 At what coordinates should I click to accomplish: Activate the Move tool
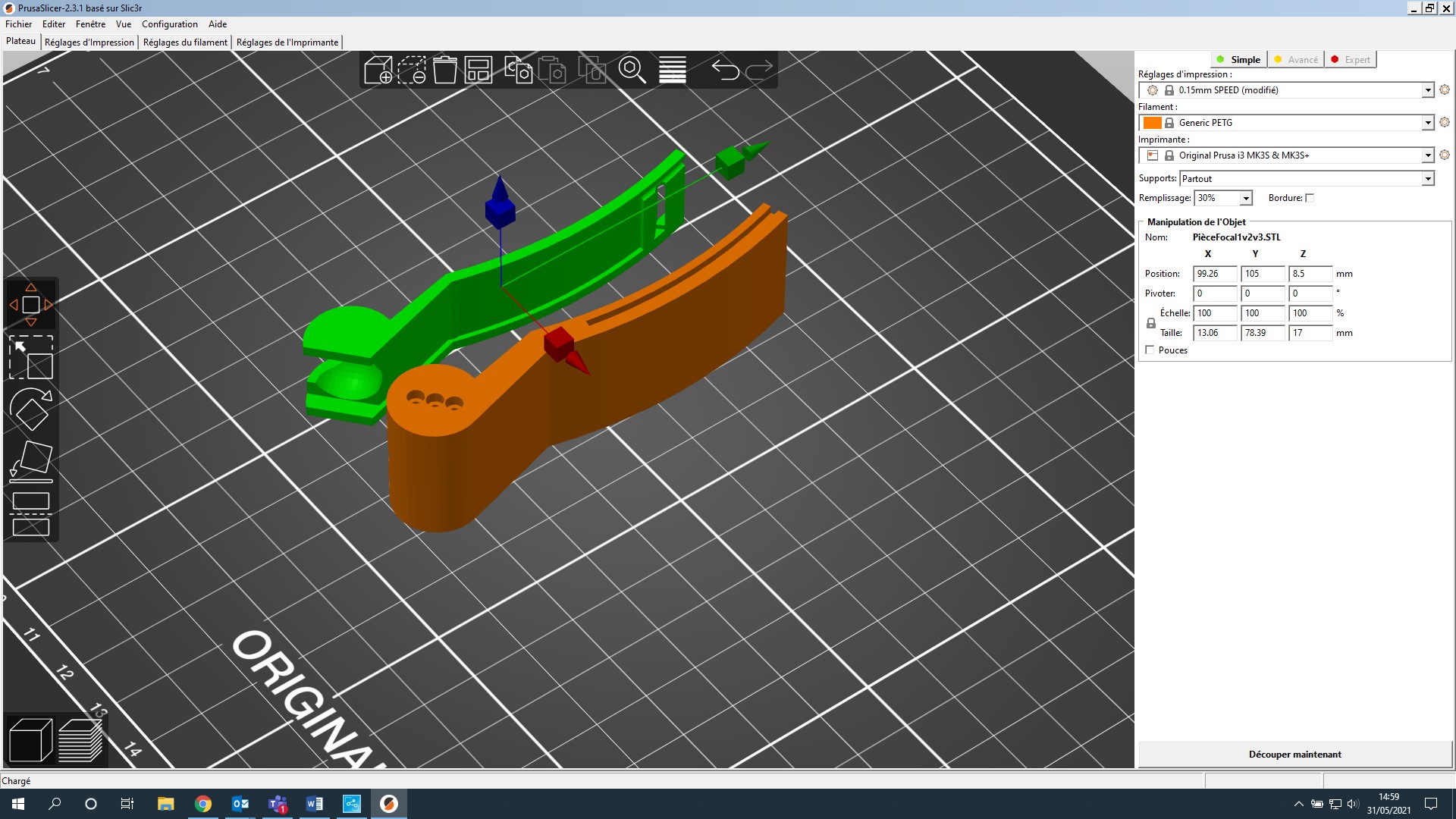click(x=31, y=305)
